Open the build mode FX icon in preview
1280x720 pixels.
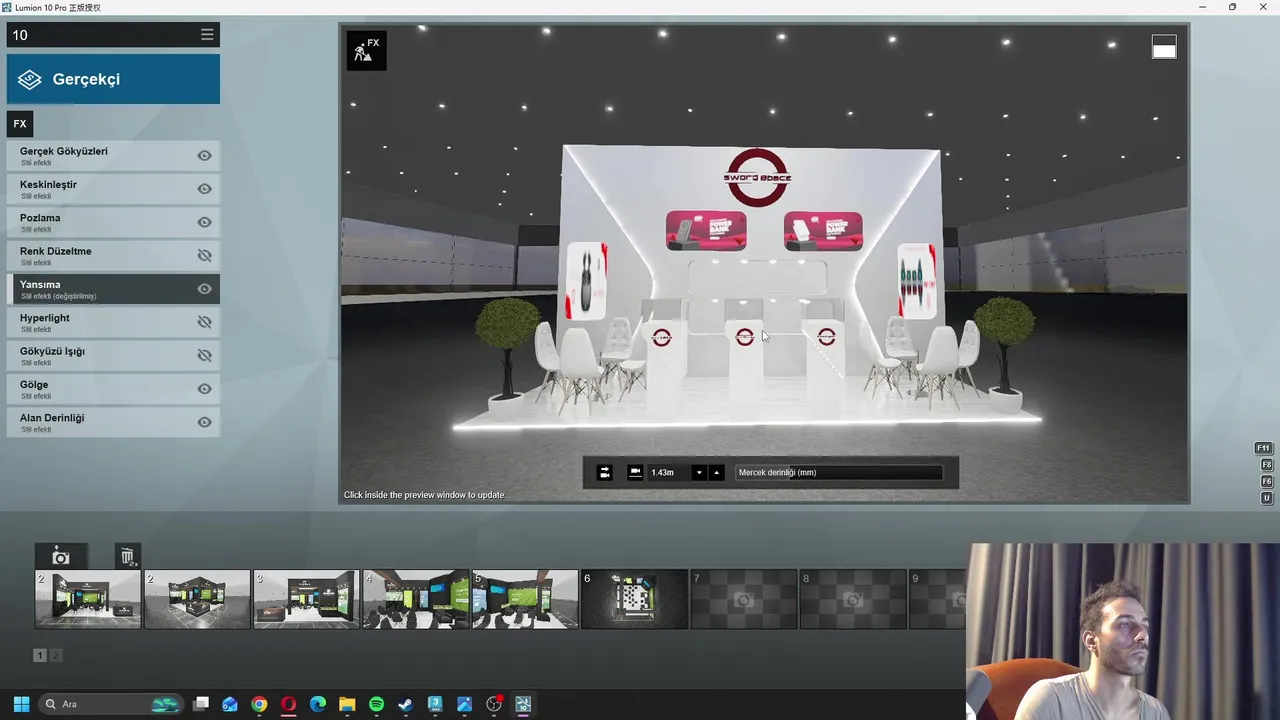tap(366, 50)
